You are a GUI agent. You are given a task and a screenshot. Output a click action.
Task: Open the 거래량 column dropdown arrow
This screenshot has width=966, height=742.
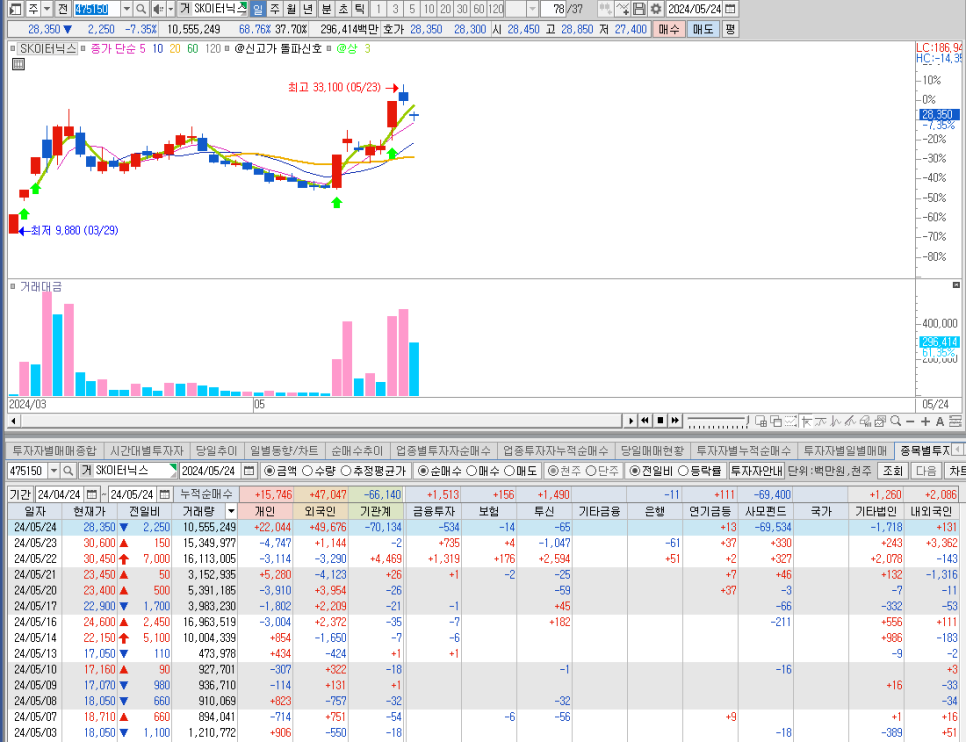click(x=231, y=511)
